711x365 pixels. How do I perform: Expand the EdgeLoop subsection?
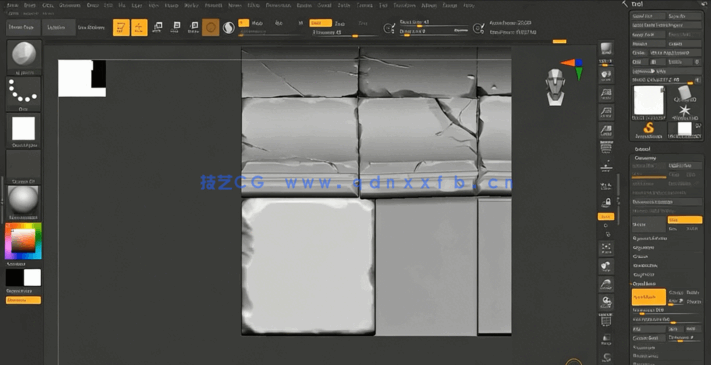pyautogui.click(x=643, y=248)
